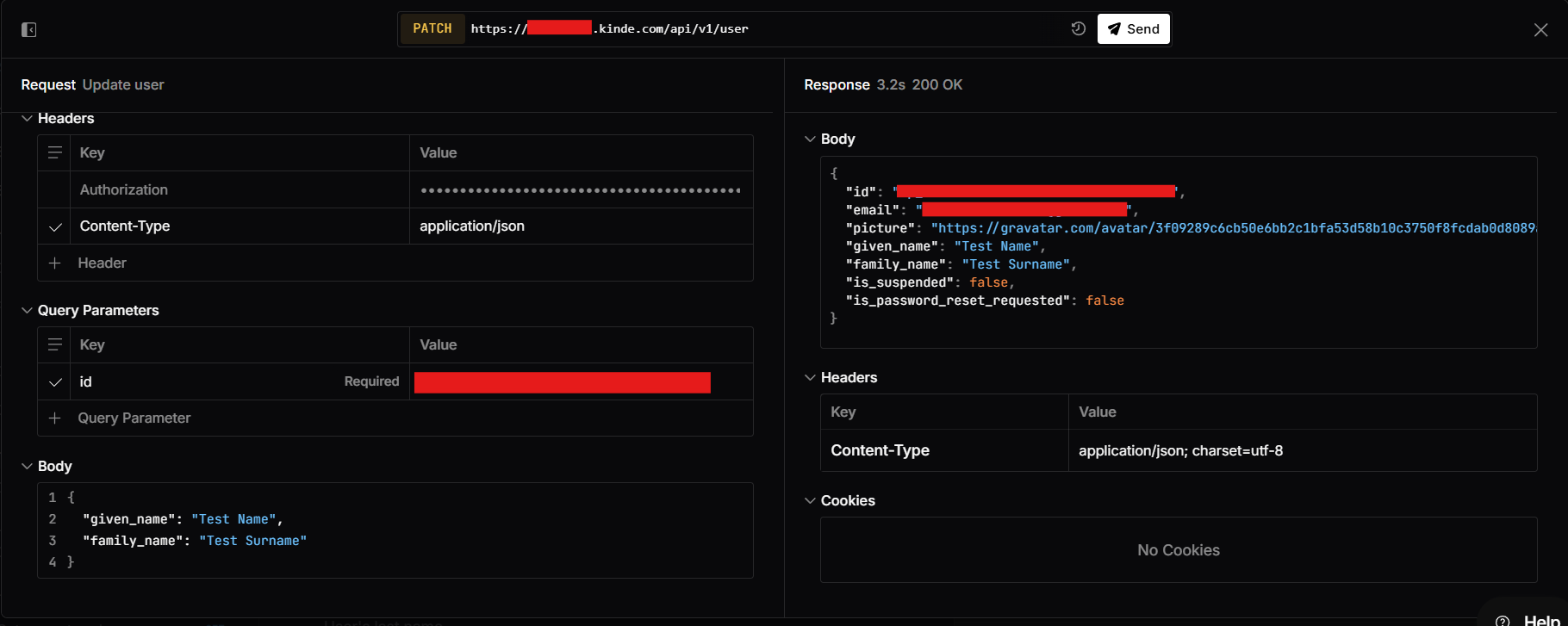Click the request URL field
Screen dimensions: 1568x626
coord(767,28)
